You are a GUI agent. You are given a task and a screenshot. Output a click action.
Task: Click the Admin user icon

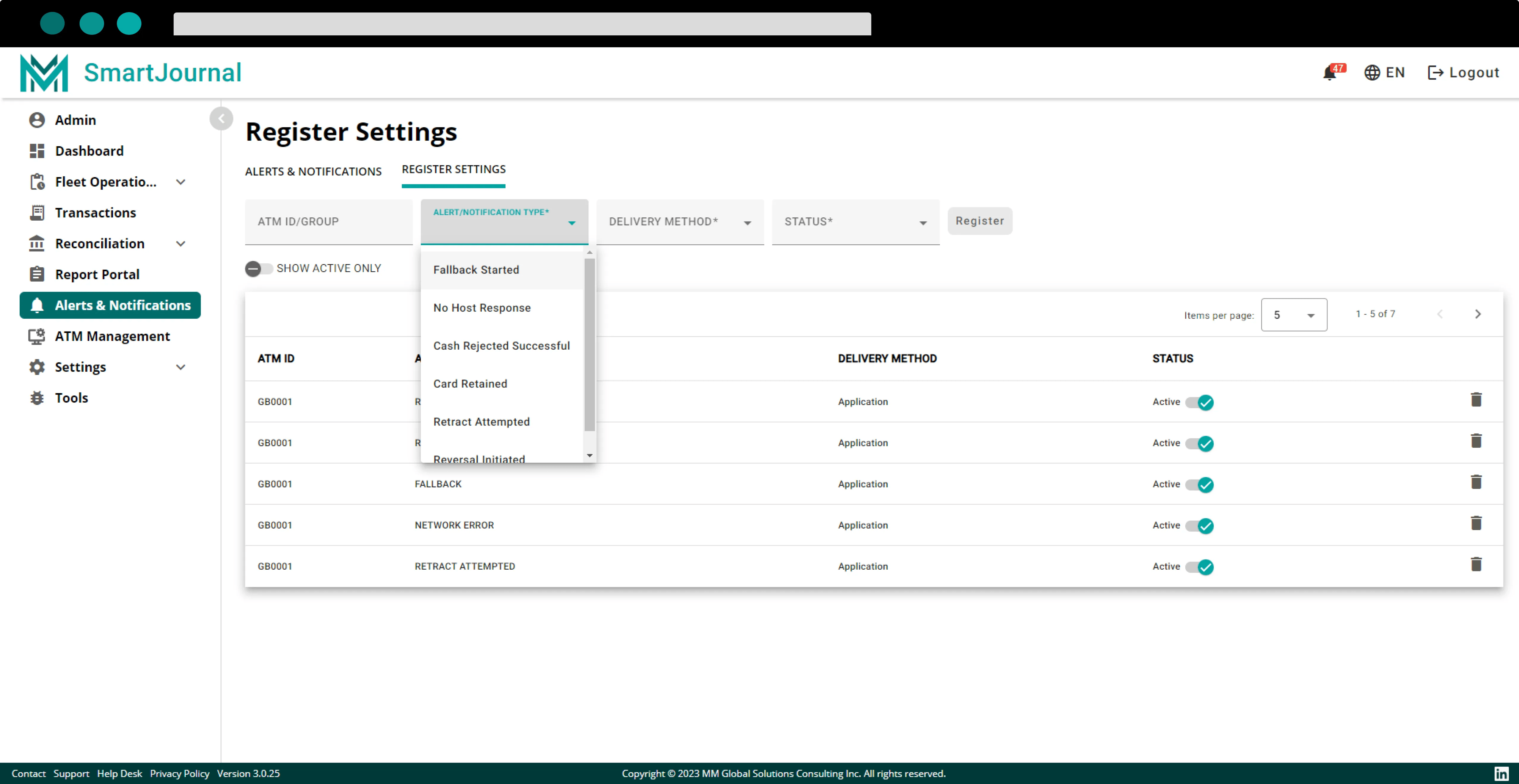pos(37,120)
